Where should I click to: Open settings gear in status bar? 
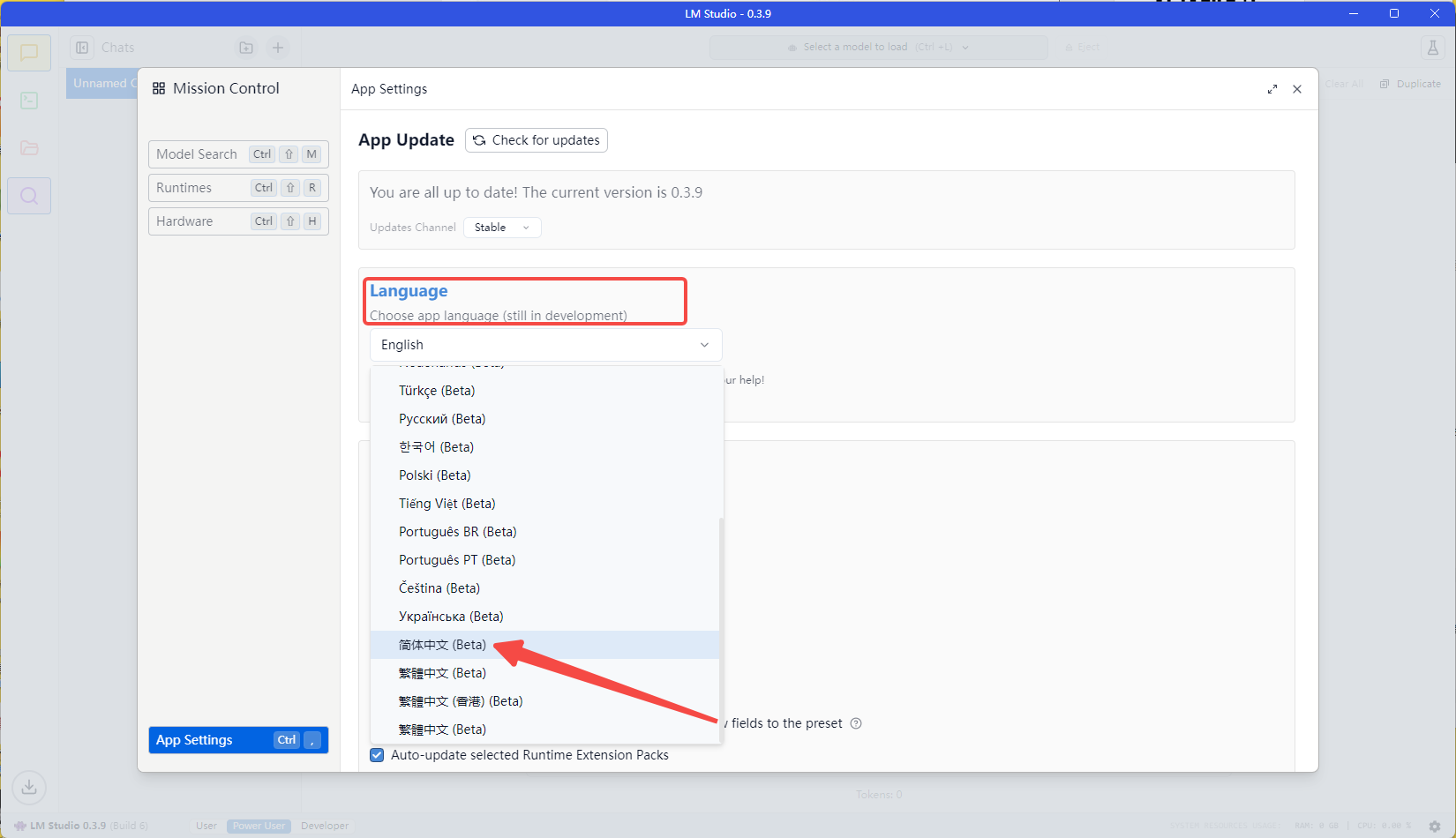pyautogui.click(x=1435, y=827)
